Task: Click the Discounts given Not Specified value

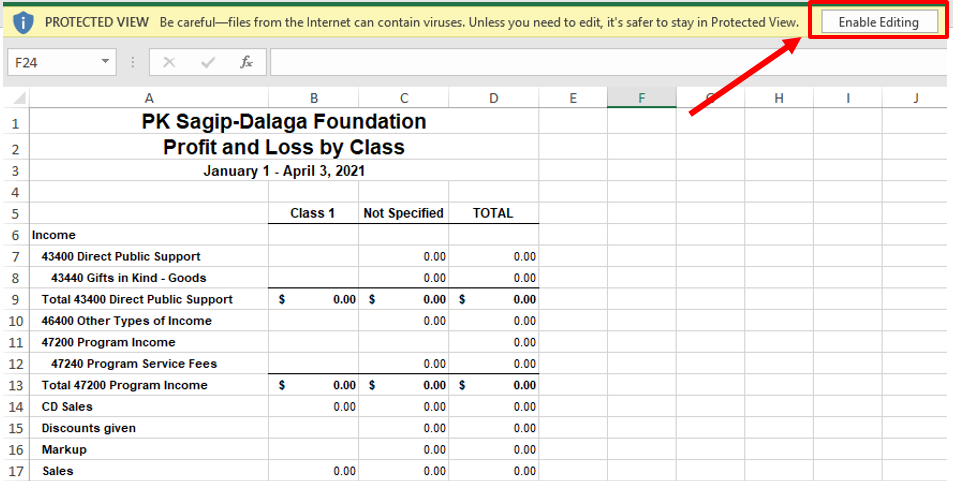Action: coord(404,428)
